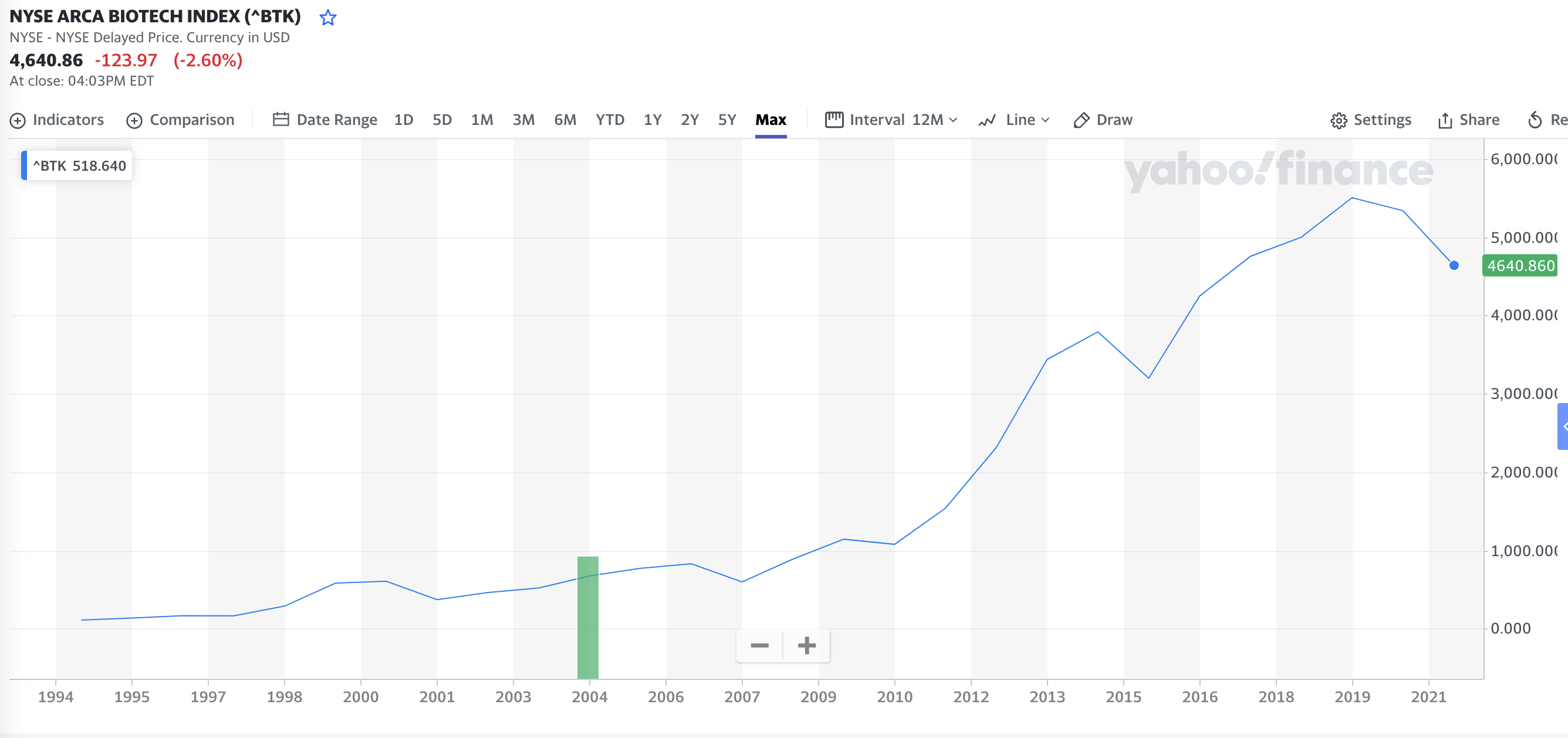Click the green 2004 bar marker
The image size is (1568, 738).
(587, 617)
